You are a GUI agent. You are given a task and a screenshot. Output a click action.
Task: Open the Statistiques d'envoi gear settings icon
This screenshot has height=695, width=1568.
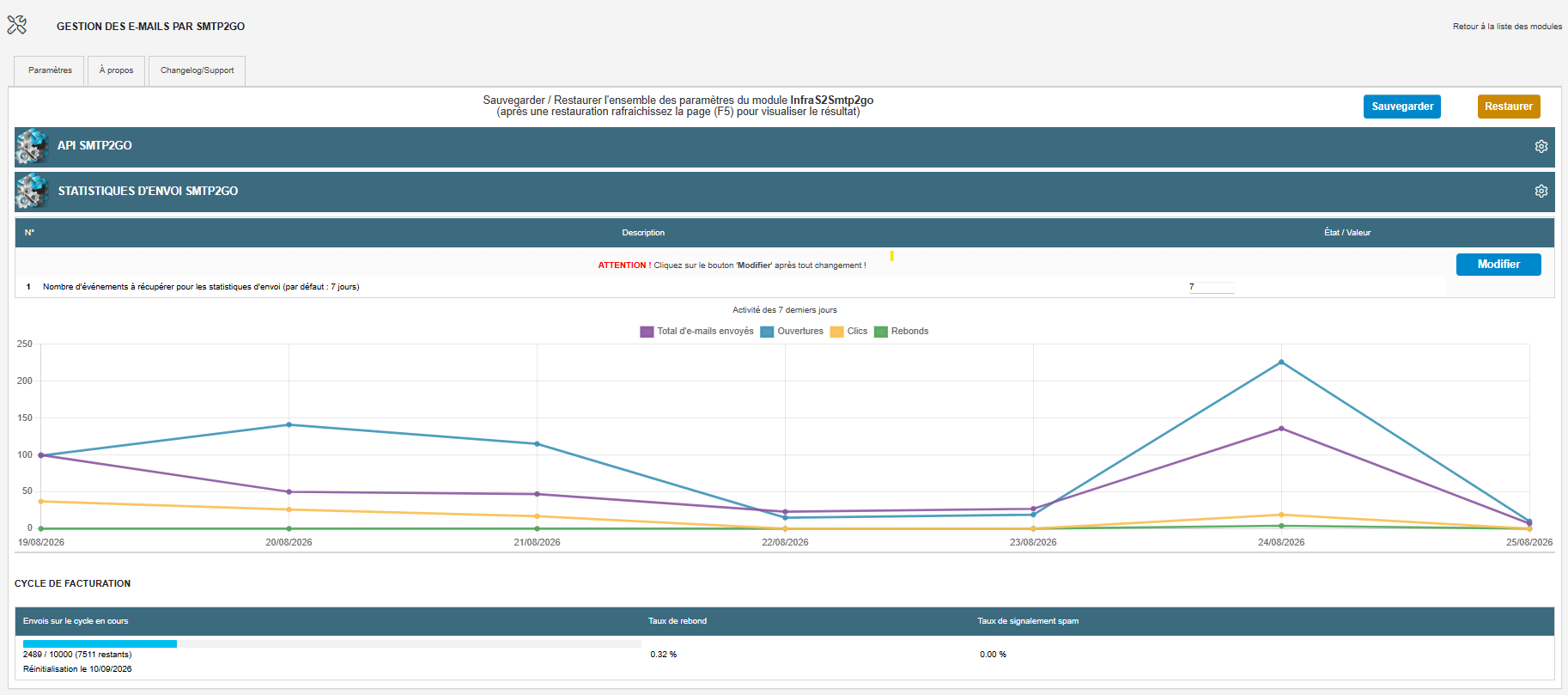click(x=1541, y=192)
